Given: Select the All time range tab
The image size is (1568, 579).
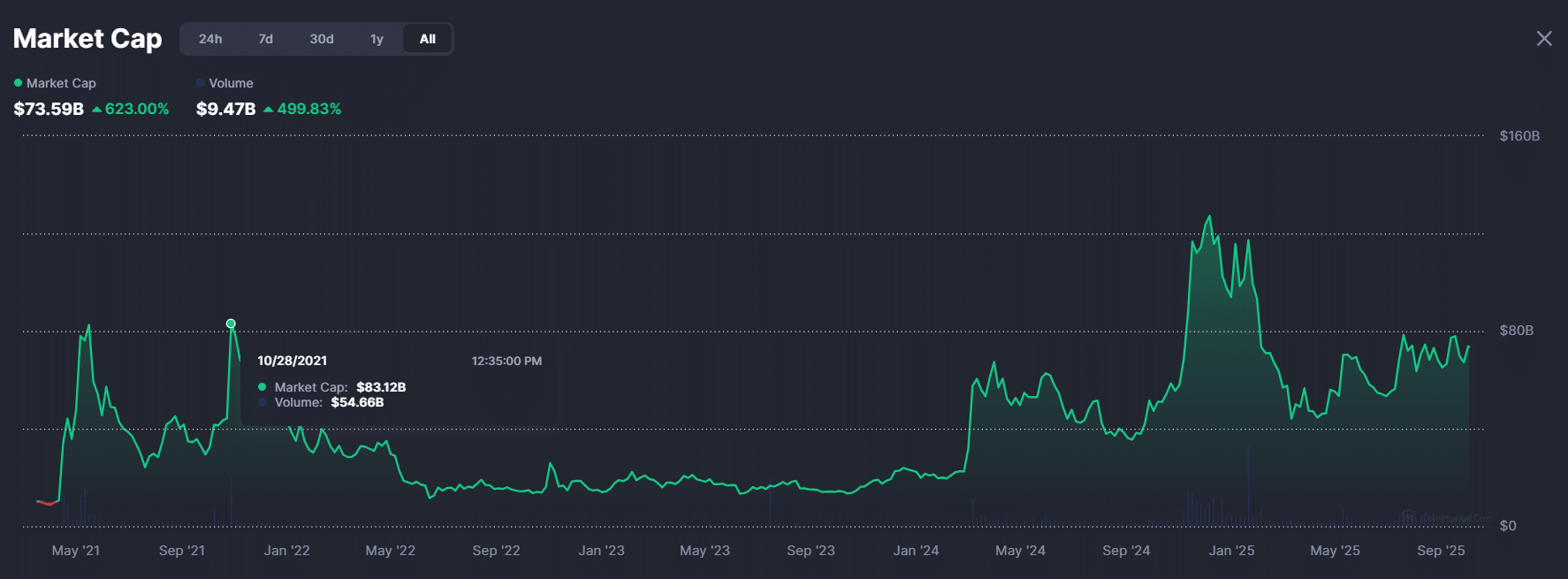Looking at the screenshot, I should click(428, 39).
